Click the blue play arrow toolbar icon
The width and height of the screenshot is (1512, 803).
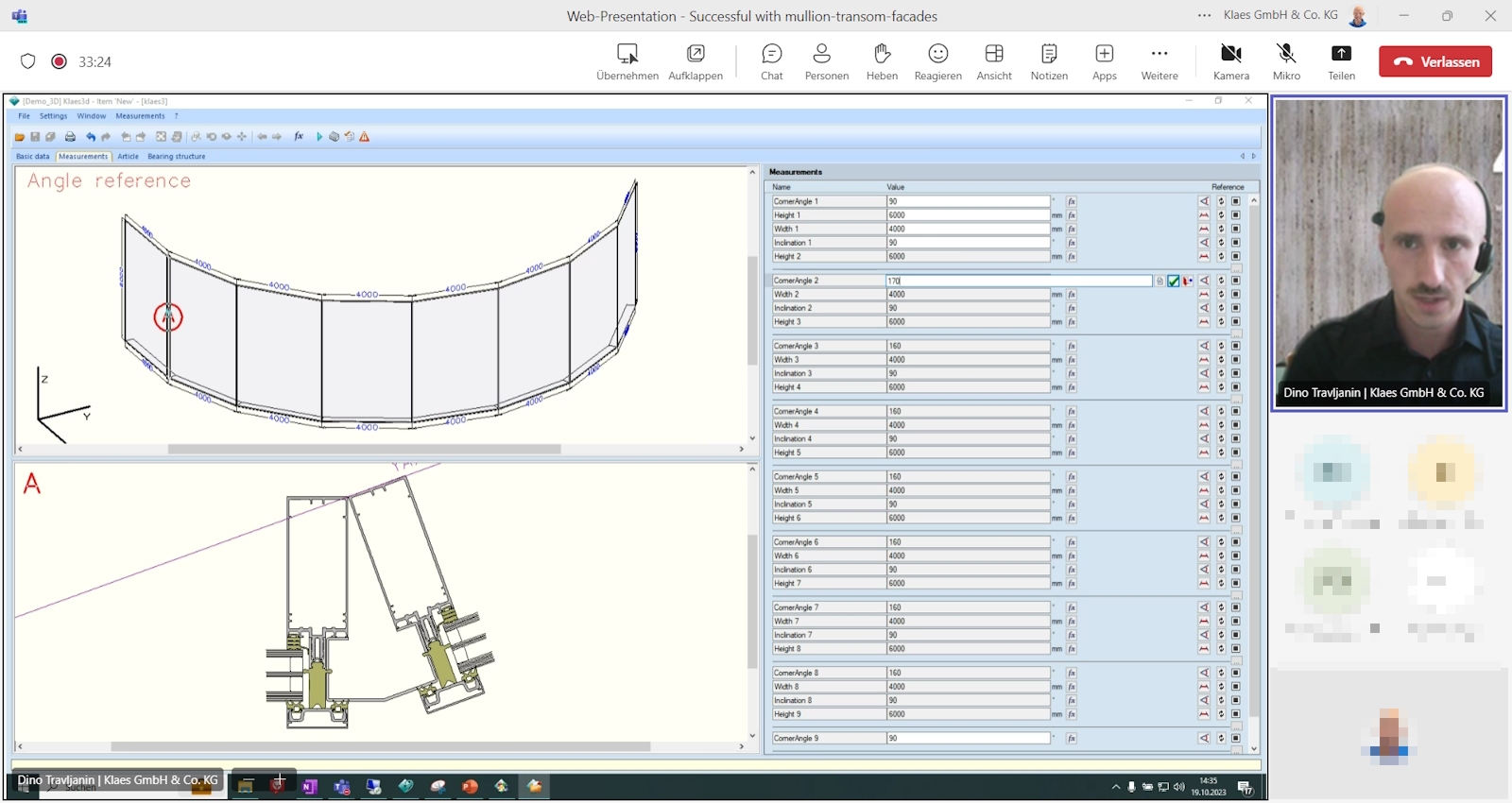click(319, 137)
